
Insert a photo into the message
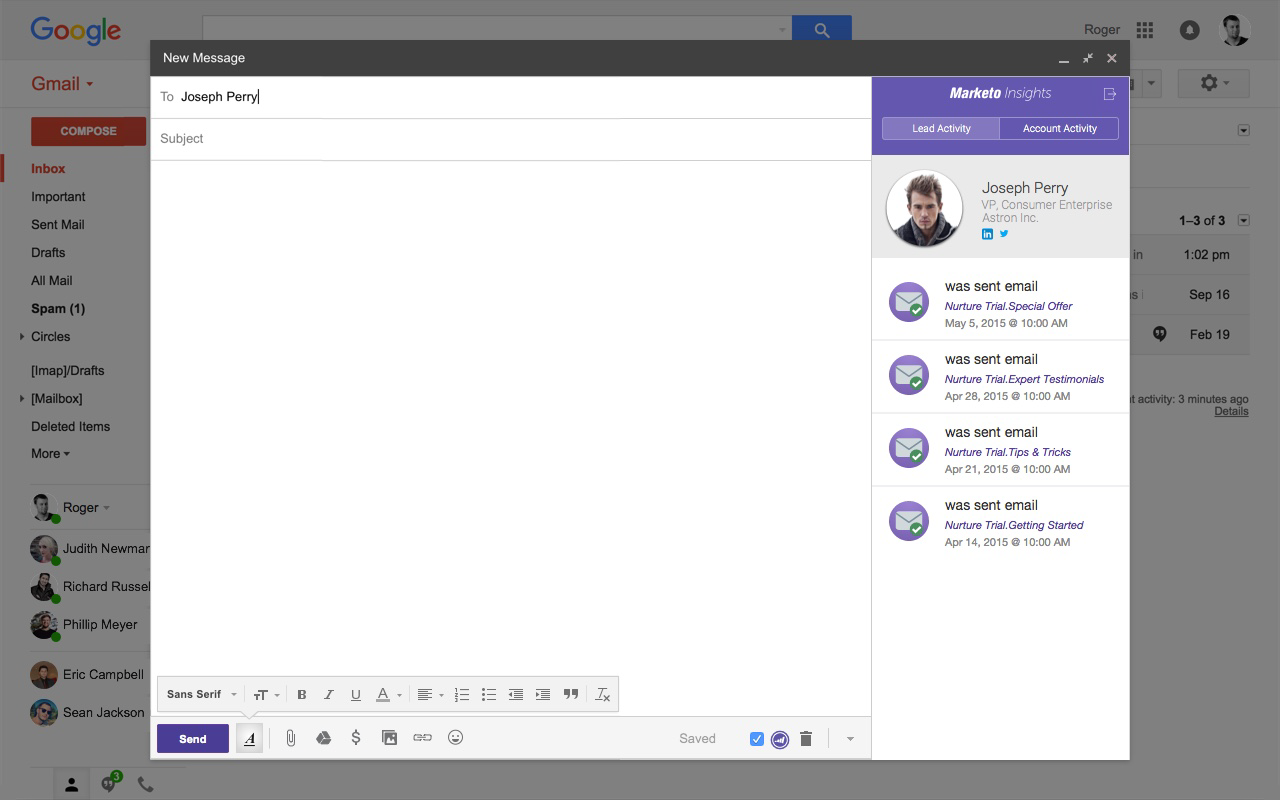pyautogui.click(x=389, y=738)
